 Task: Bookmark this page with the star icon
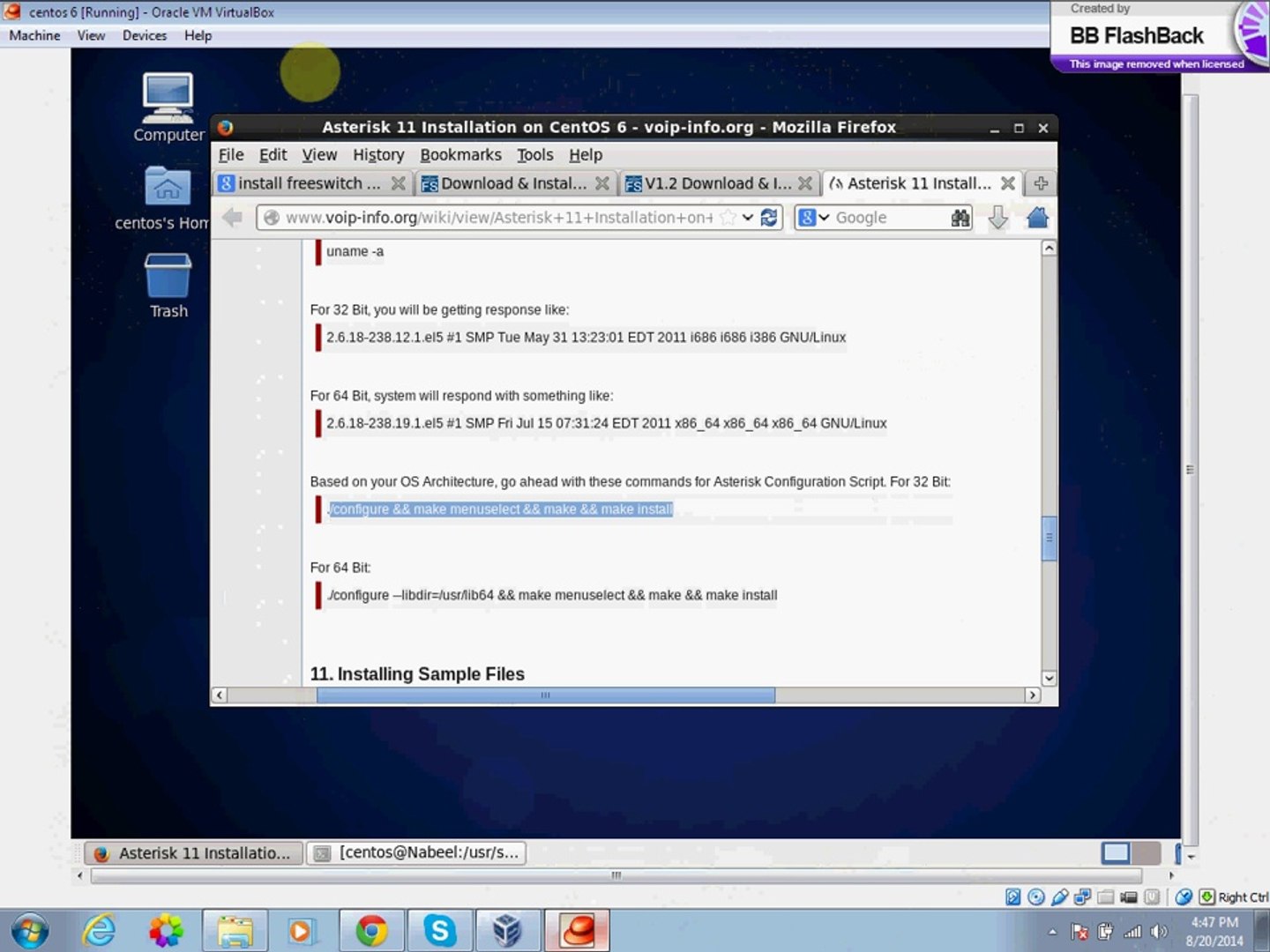click(728, 217)
